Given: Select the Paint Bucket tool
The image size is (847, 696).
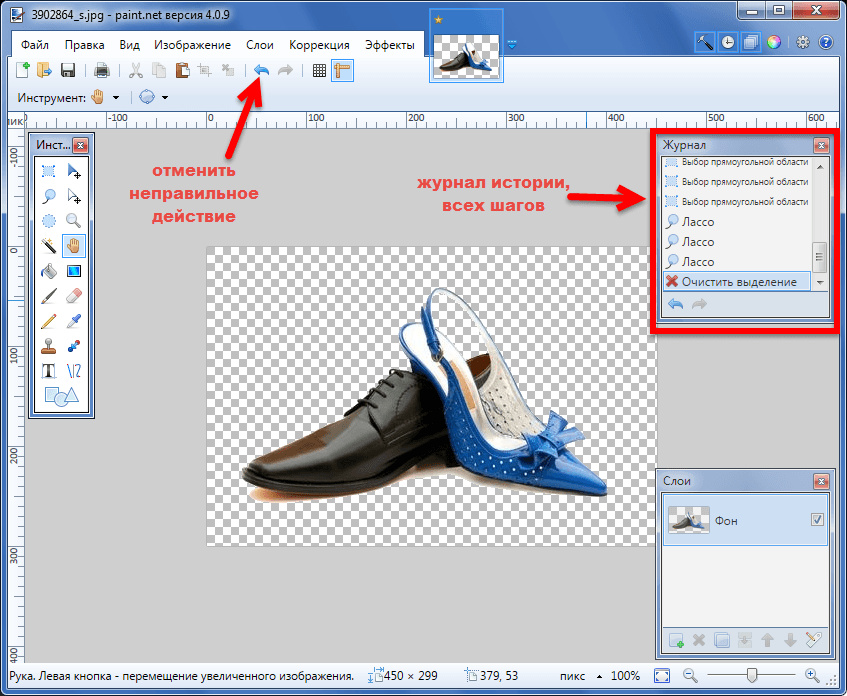Looking at the screenshot, I should pyautogui.click(x=49, y=271).
